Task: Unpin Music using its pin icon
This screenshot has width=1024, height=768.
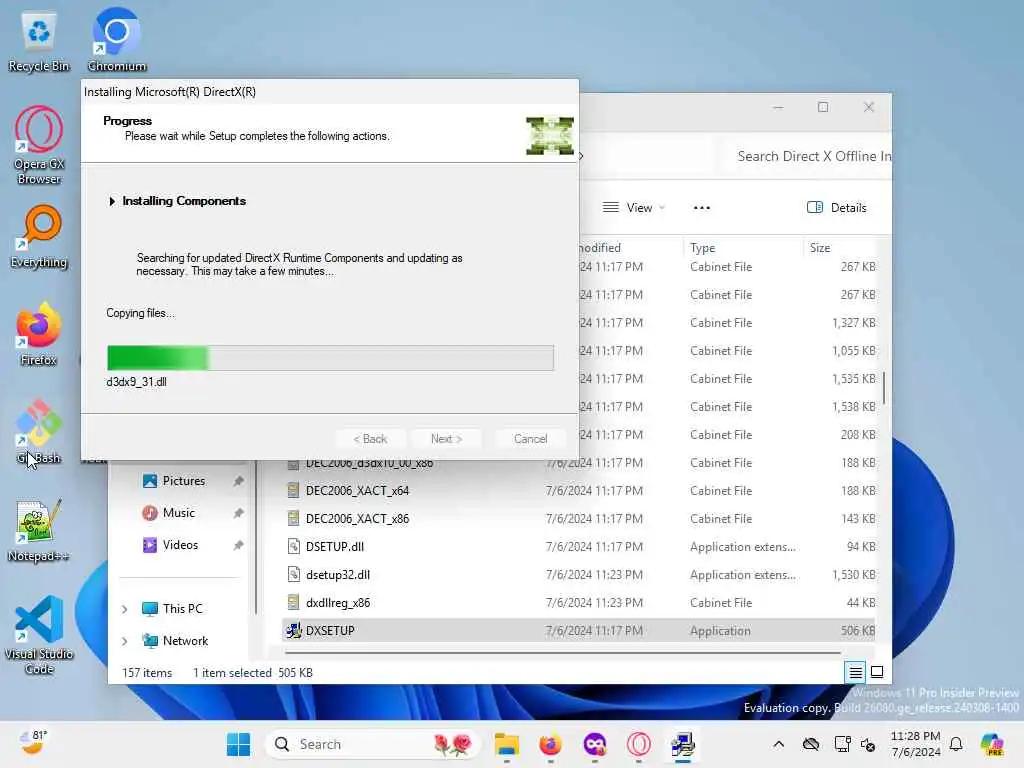Action: (x=238, y=513)
